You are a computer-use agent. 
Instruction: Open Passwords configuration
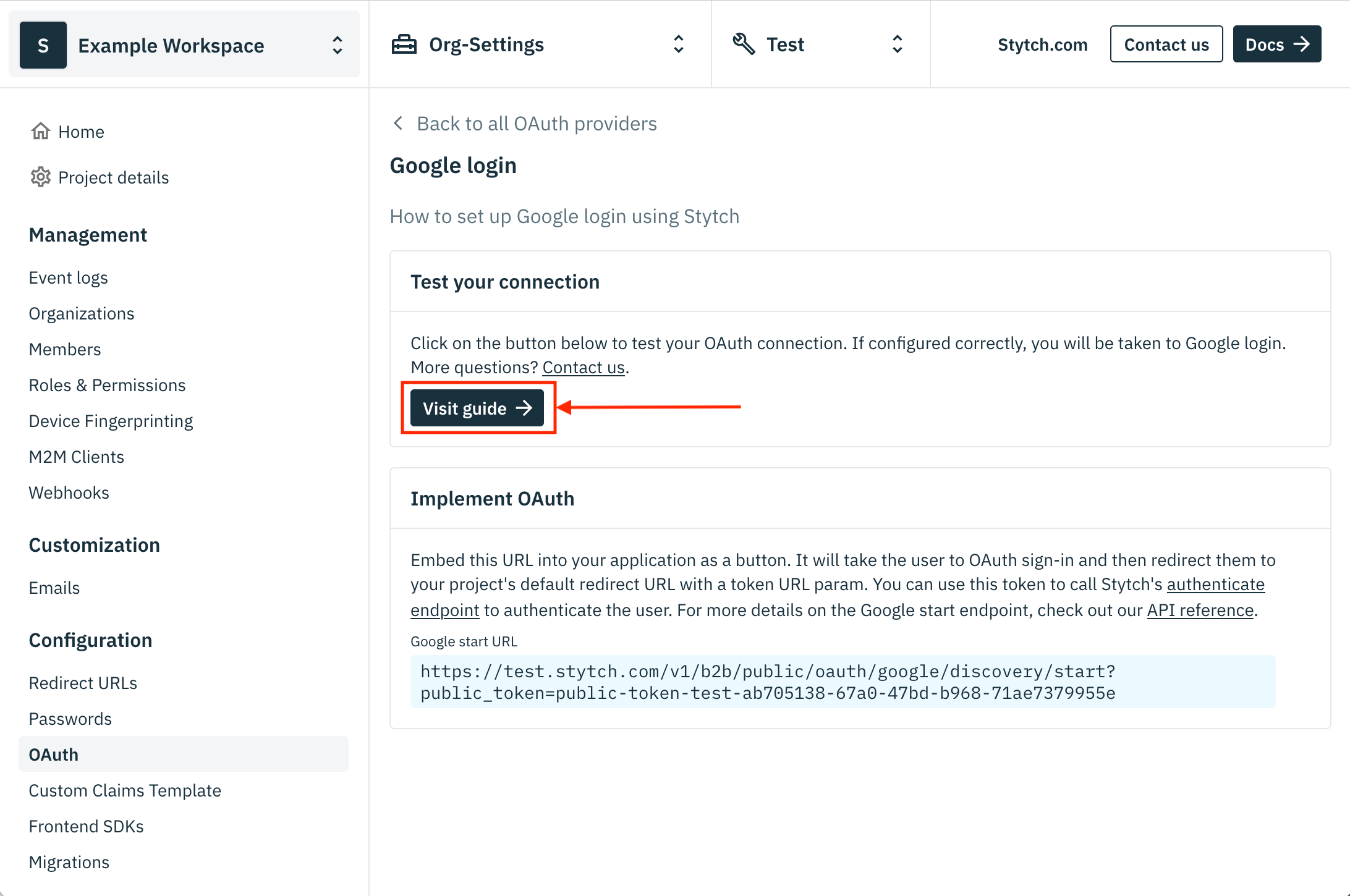tap(70, 719)
